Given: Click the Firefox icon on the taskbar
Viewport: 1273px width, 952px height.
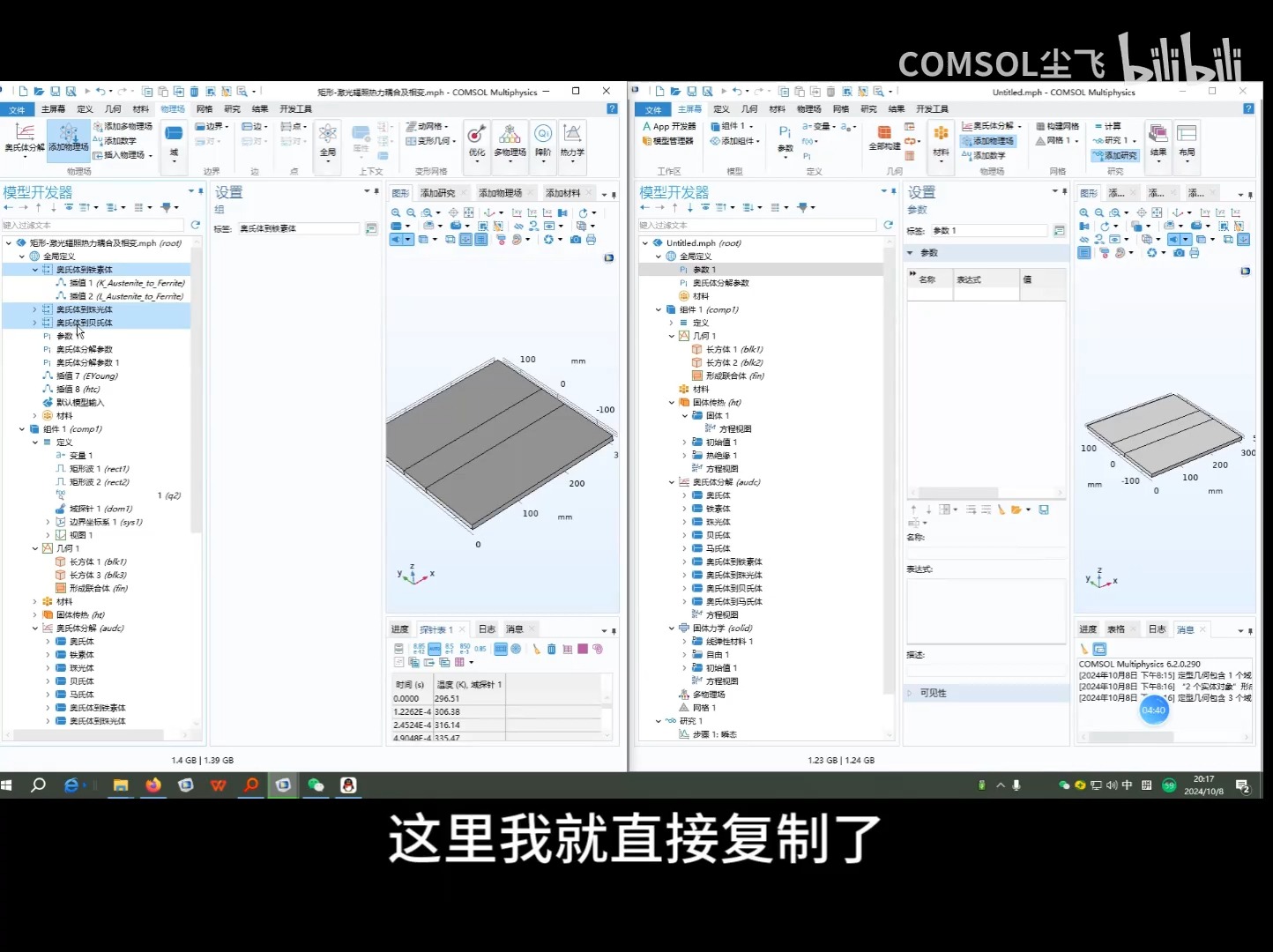Looking at the screenshot, I should pyautogui.click(x=153, y=785).
